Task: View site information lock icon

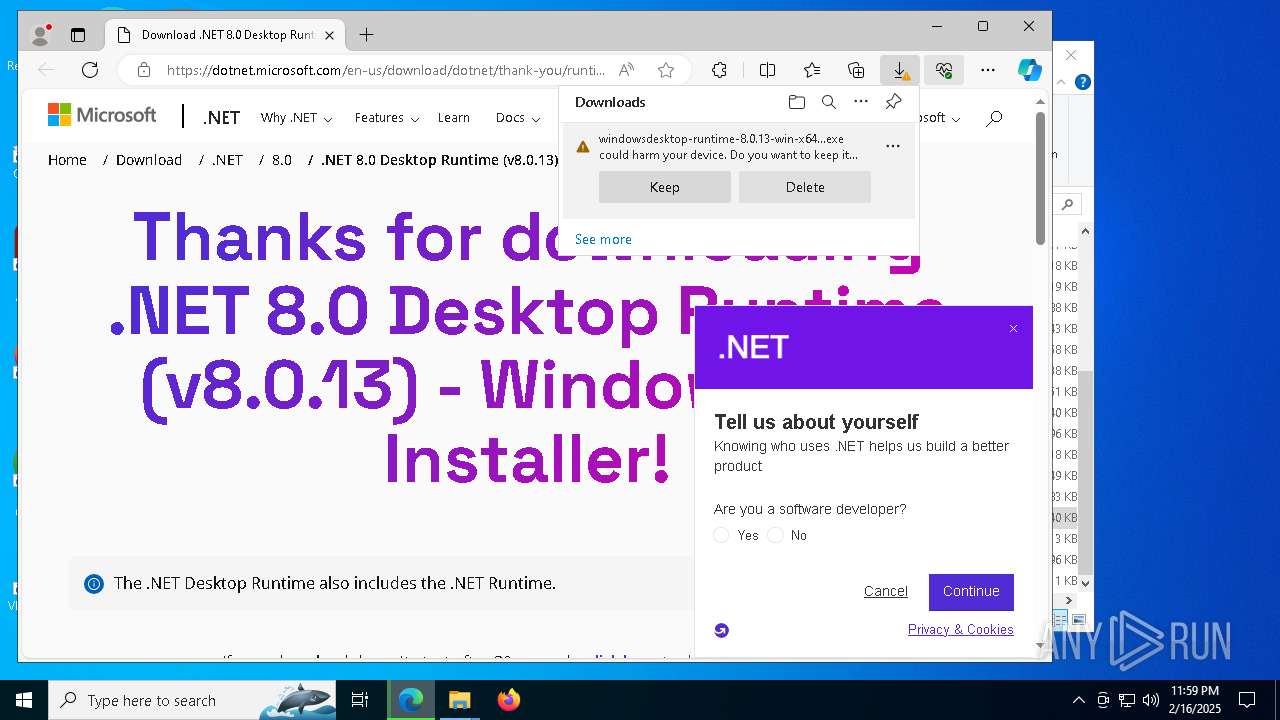Action: point(144,70)
